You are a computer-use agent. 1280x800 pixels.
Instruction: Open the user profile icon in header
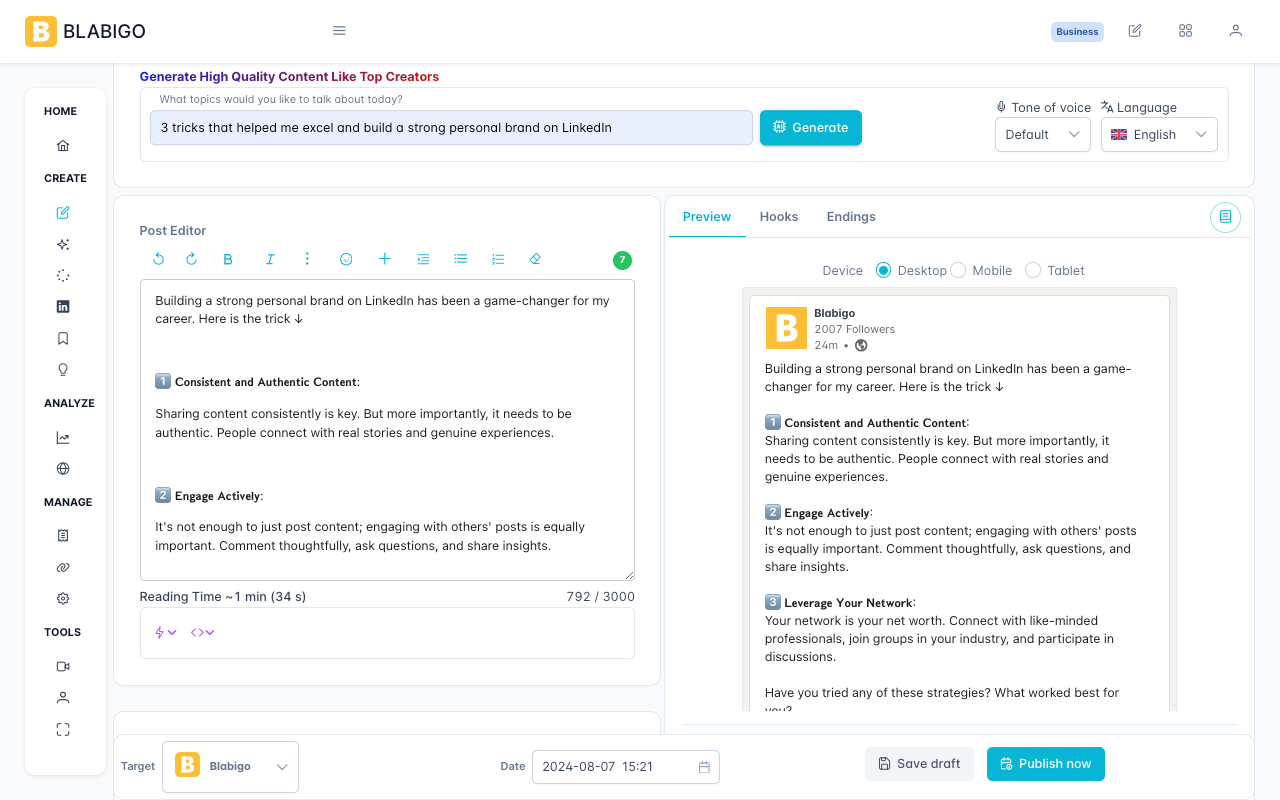(1236, 31)
